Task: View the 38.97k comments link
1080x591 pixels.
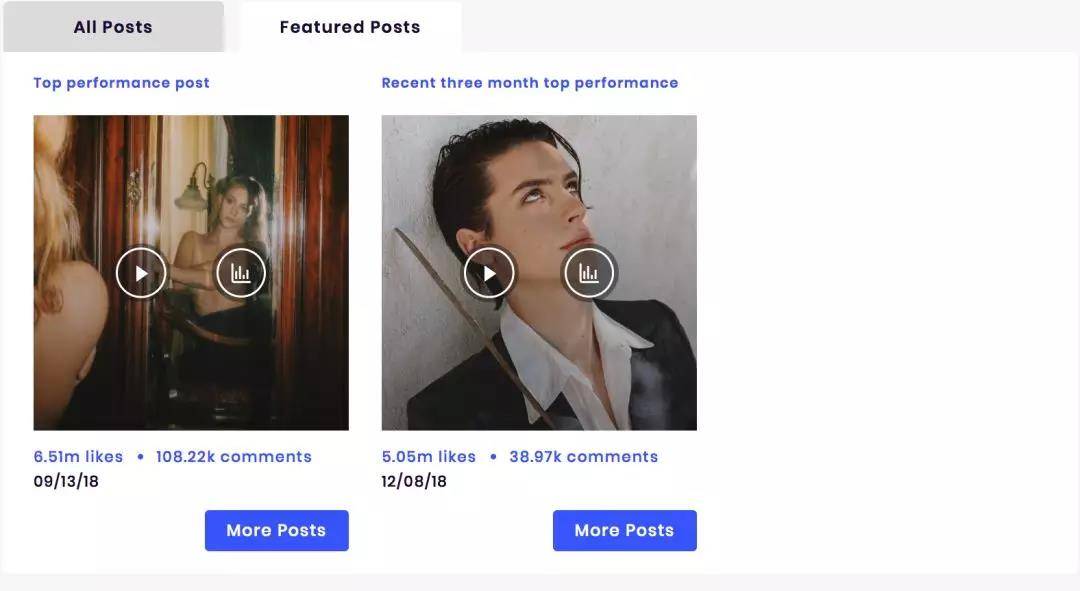Action: click(584, 457)
